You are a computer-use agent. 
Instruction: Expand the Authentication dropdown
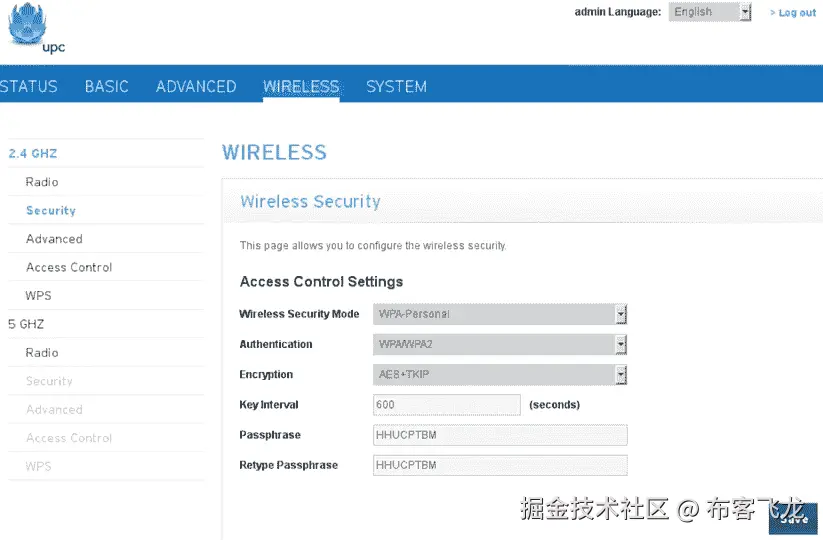pyautogui.click(x=499, y=344)
